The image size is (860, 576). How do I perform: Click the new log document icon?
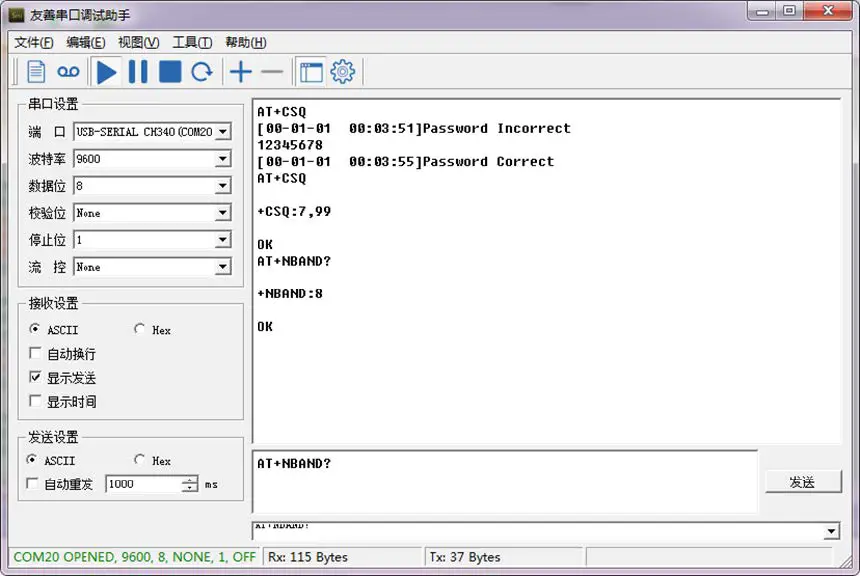[x=36, y=71]
